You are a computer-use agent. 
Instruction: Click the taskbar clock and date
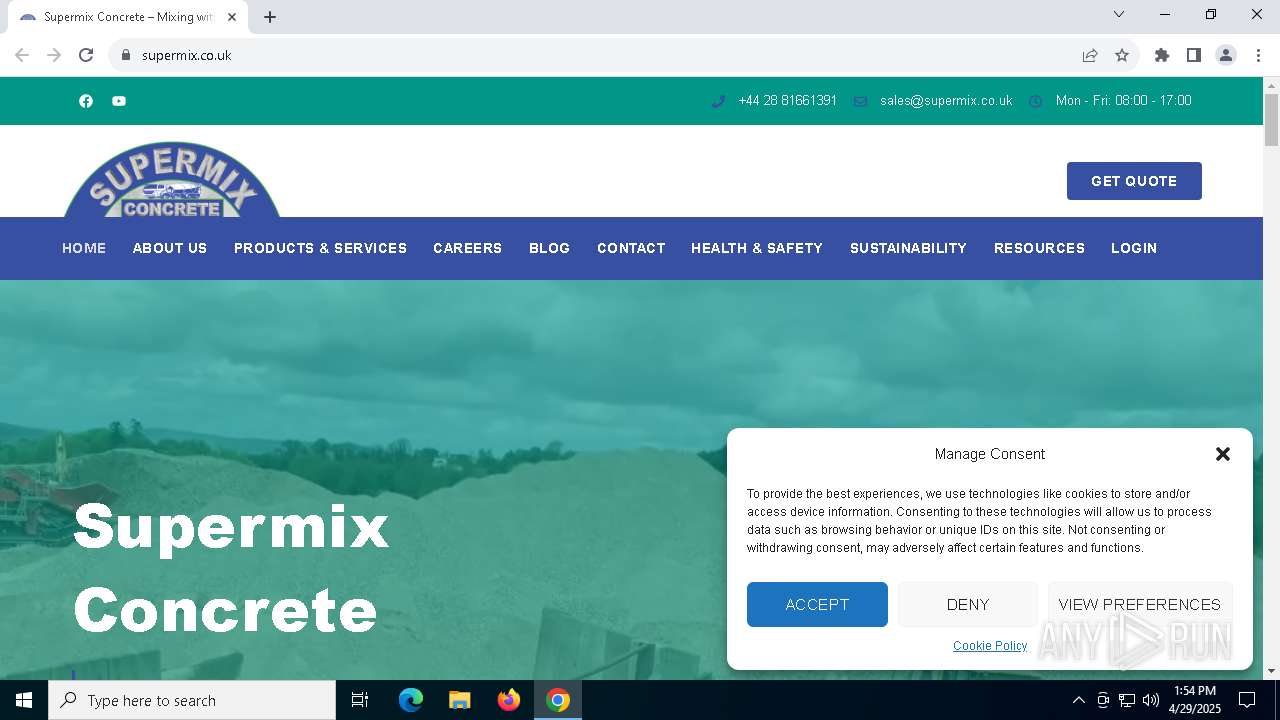point(1195,700)
